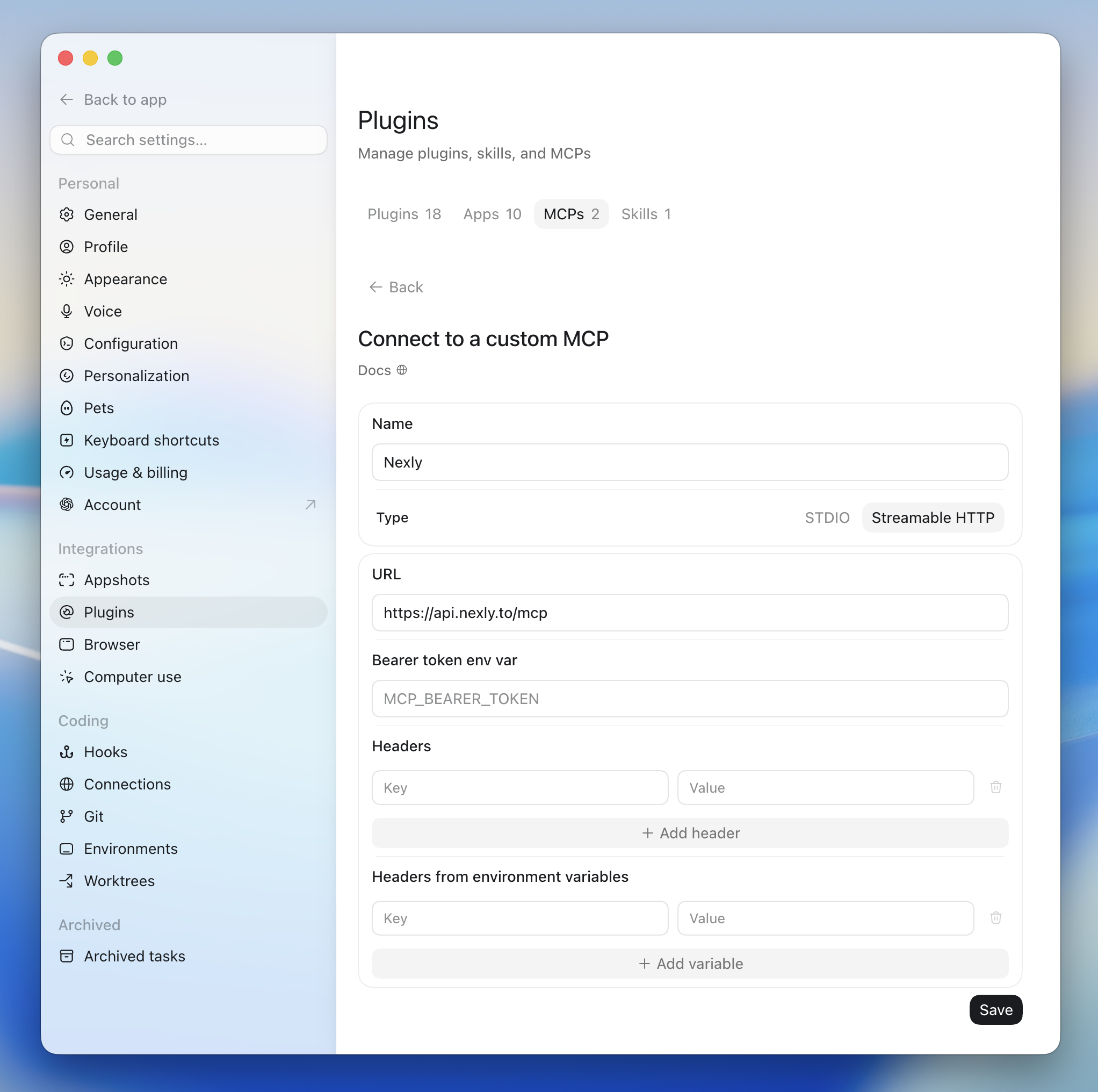This screenshot has width=1098, height=1092.
Task: Click Add variable button
Action: (690, 964)
